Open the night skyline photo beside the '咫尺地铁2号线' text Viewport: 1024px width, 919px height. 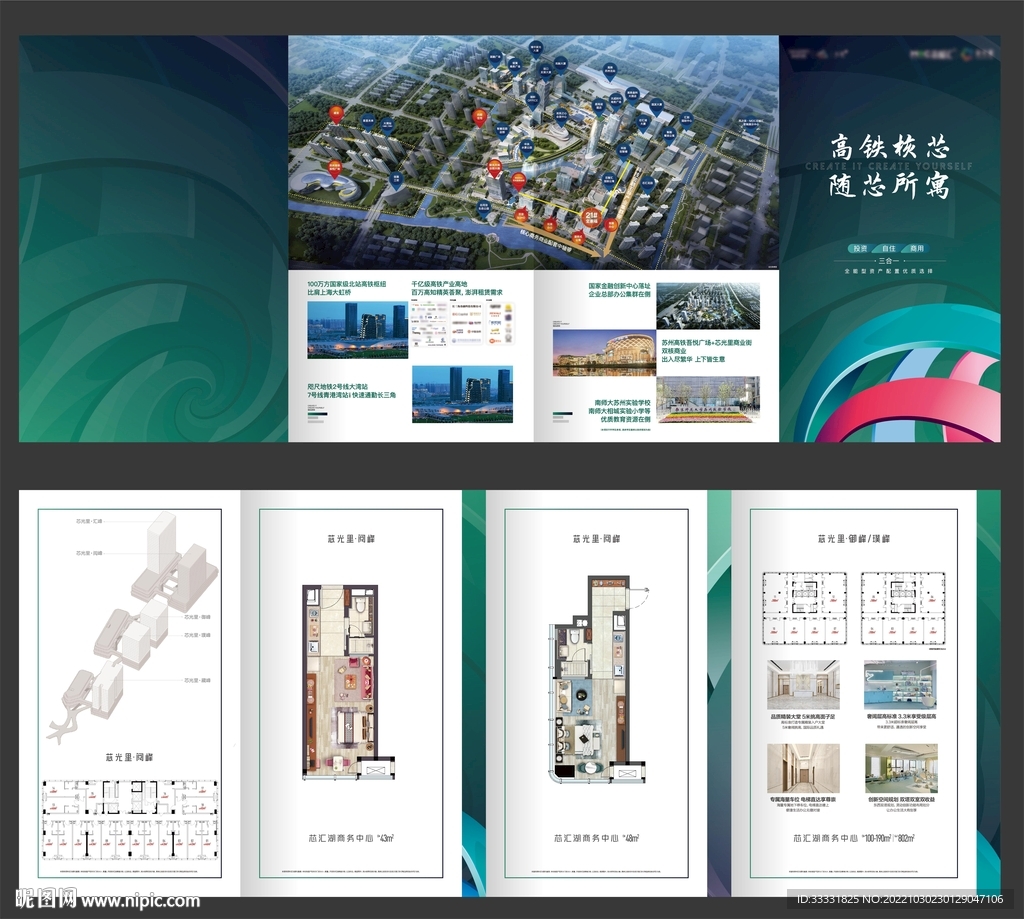462,394
